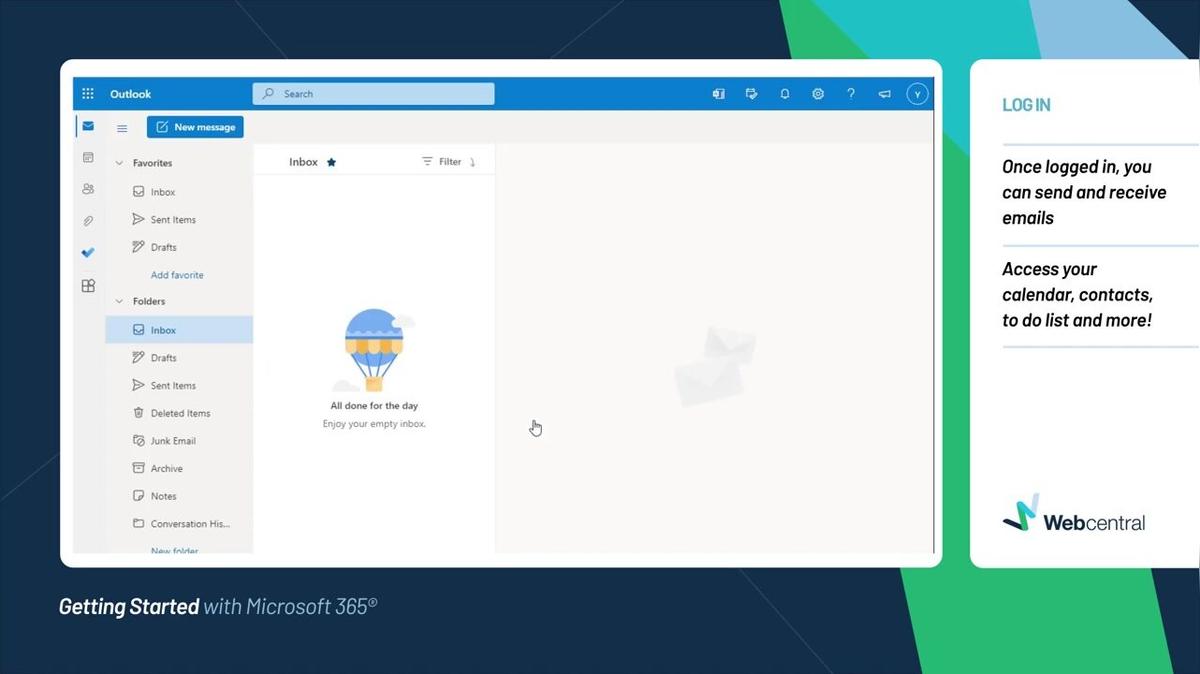Open Help question mark

tap(851, 94)
